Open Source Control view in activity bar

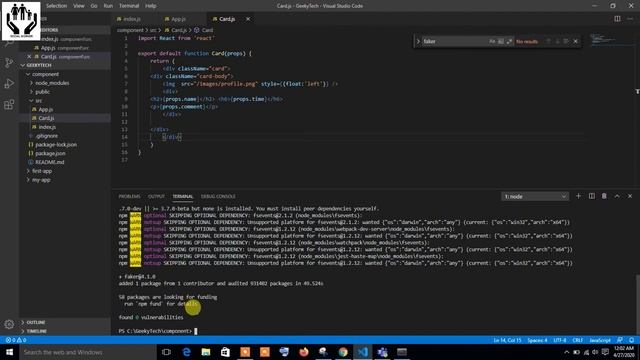(9, 62)
